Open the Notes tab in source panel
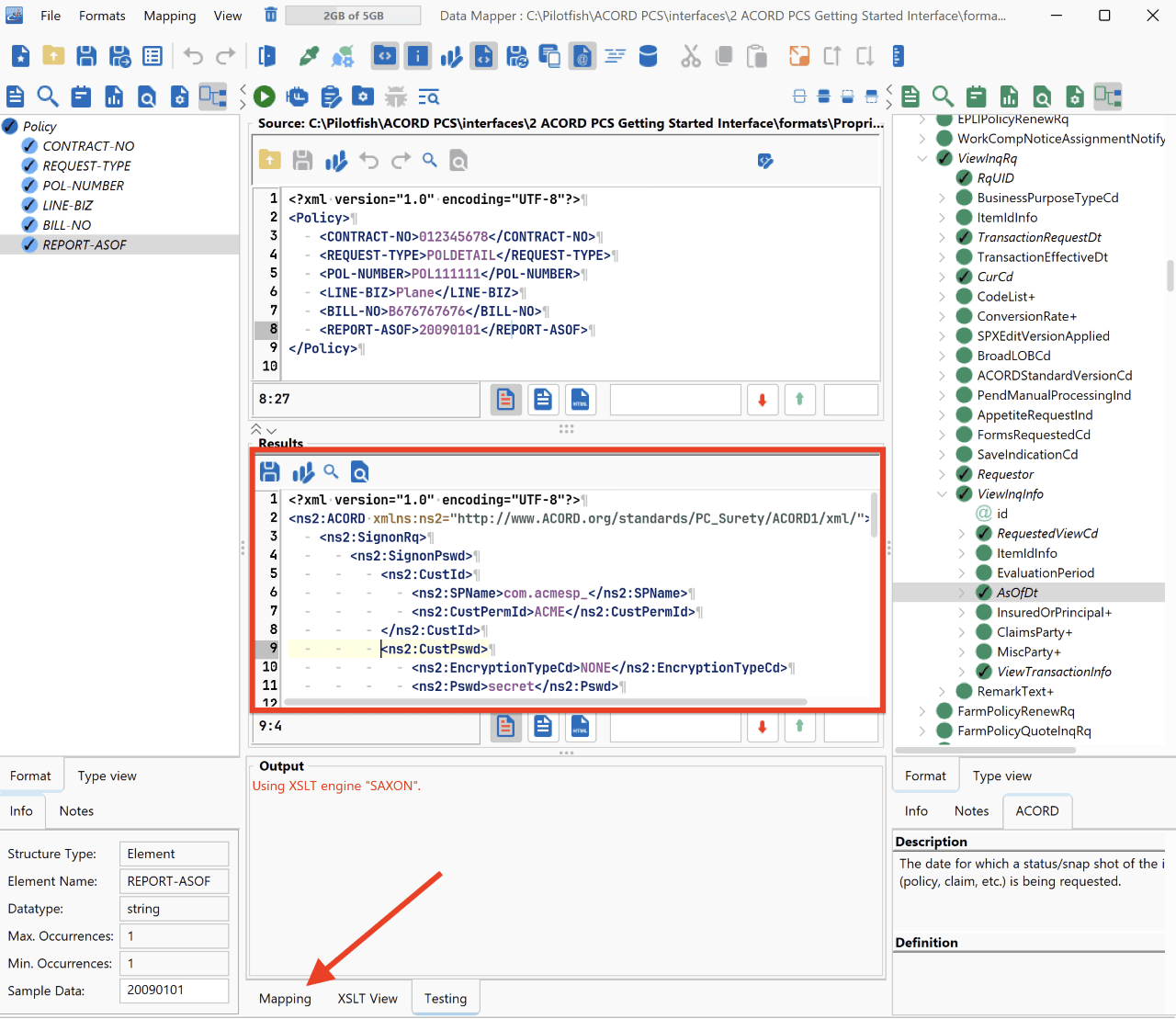The image size is (1176, 1019). pos(76,811)
